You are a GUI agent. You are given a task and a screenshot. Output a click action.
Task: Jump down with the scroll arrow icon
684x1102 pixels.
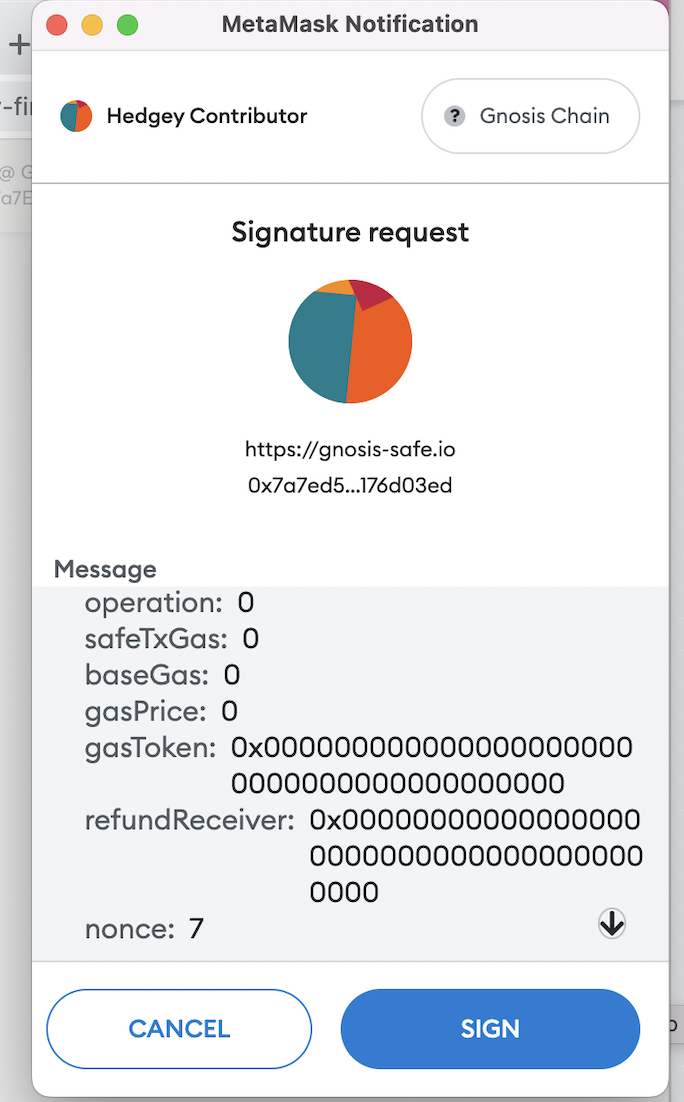click(612, 923)
